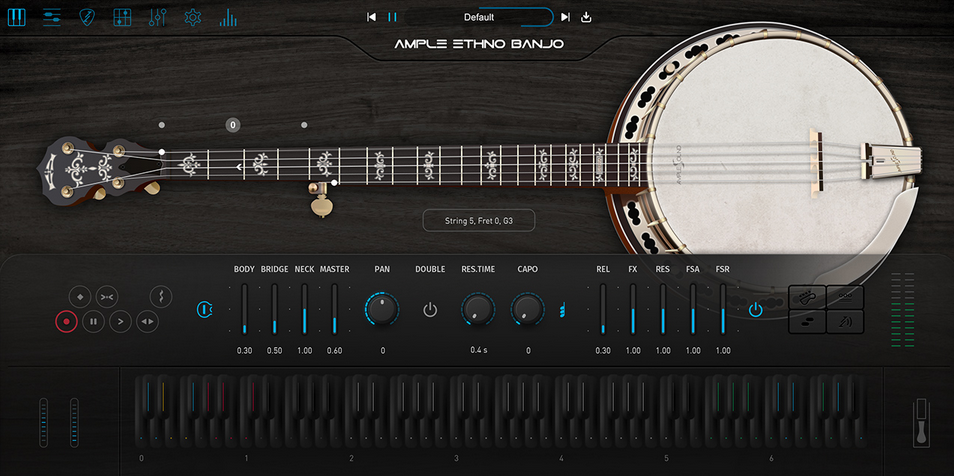
Task: Adjust the FX slider
Action: (633, 309)
